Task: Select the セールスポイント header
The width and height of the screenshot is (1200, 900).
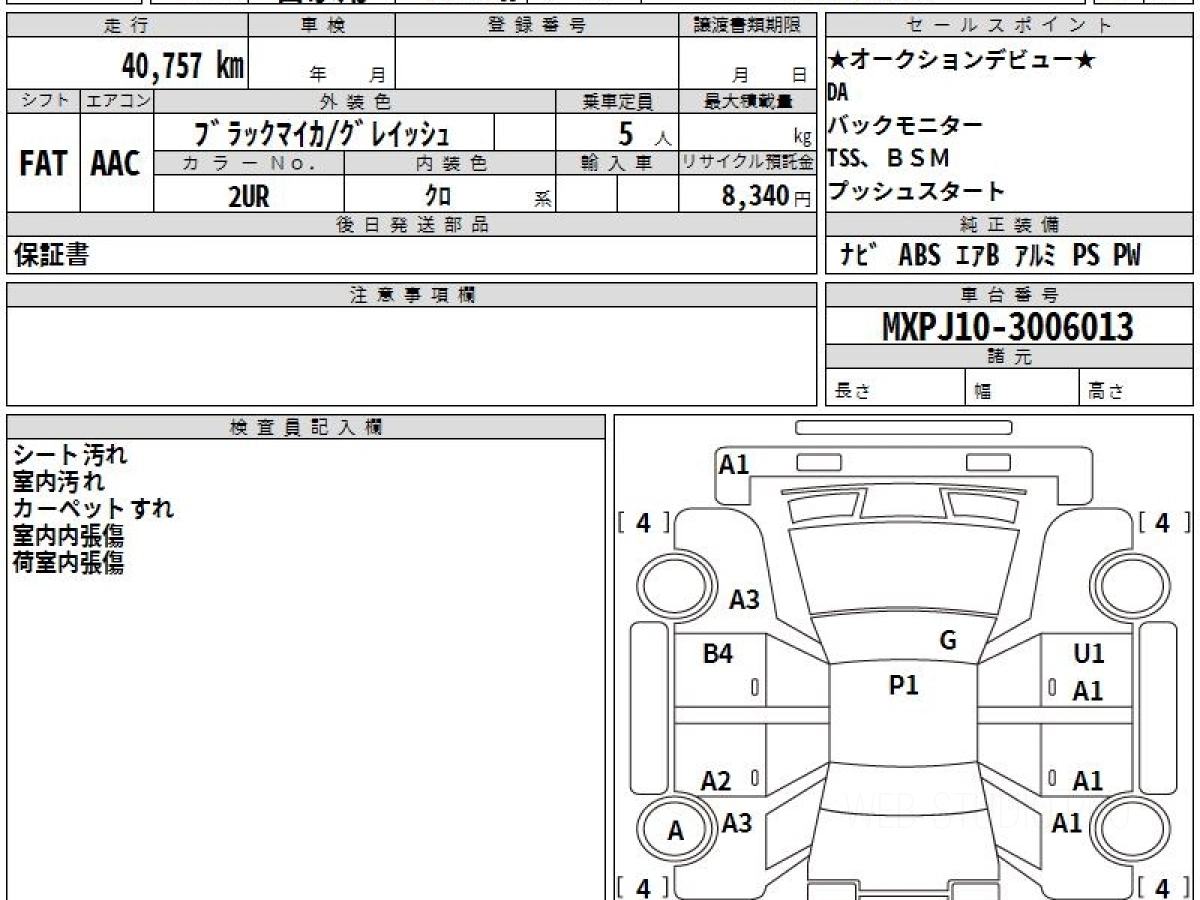Action: (x=1009, y=26)
